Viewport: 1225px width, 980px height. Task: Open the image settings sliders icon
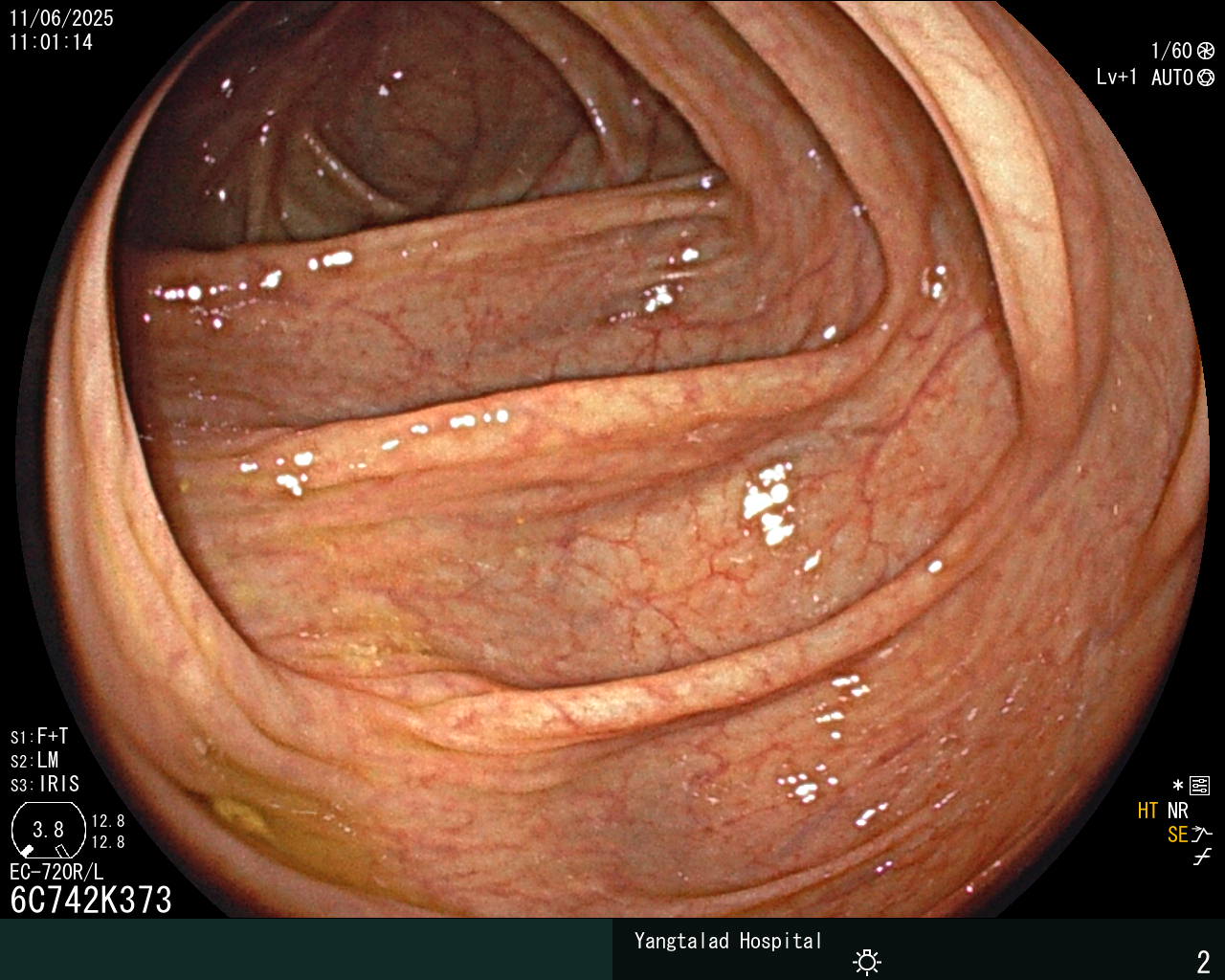(x=1199, y=787)
